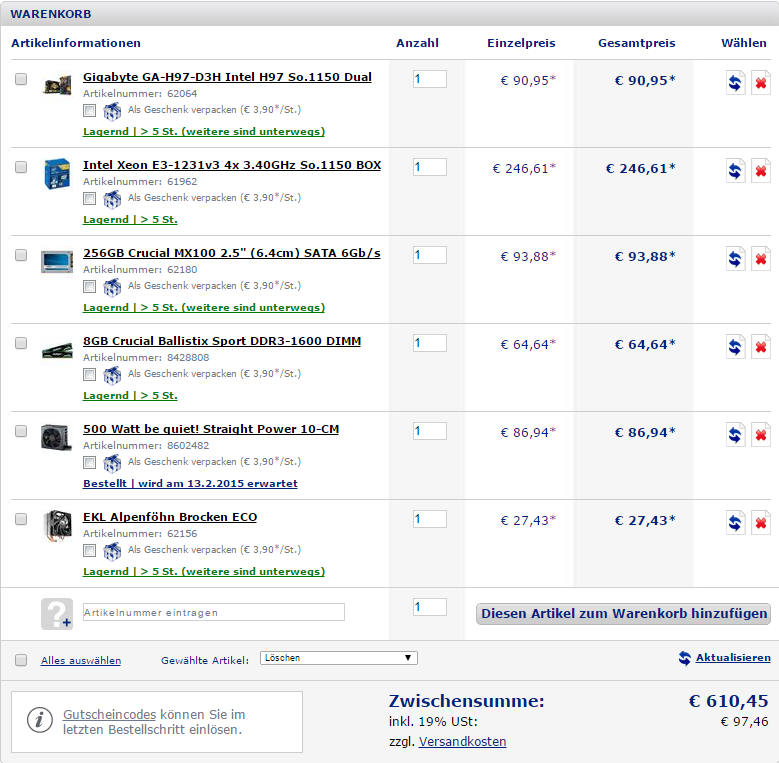Enable gift wrapping for Intel Xeon E3-1231v3

pyautogui.click(x=89, y=198)
